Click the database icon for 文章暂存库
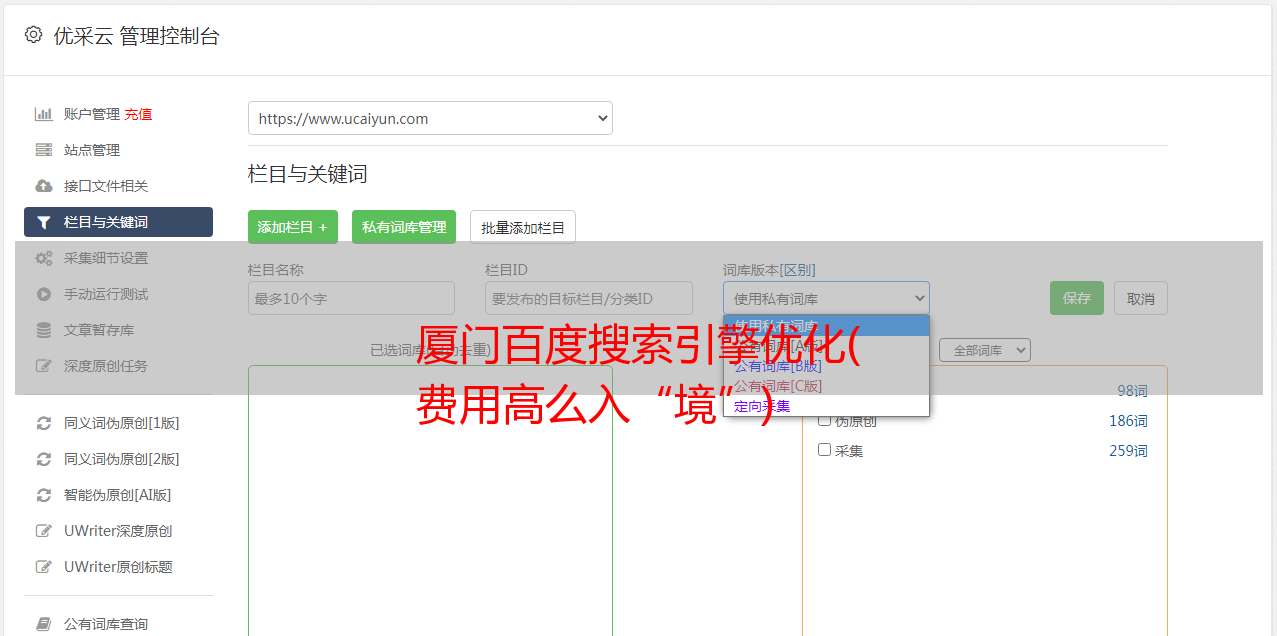This screenshot has width=1277, height=636. 43,330
